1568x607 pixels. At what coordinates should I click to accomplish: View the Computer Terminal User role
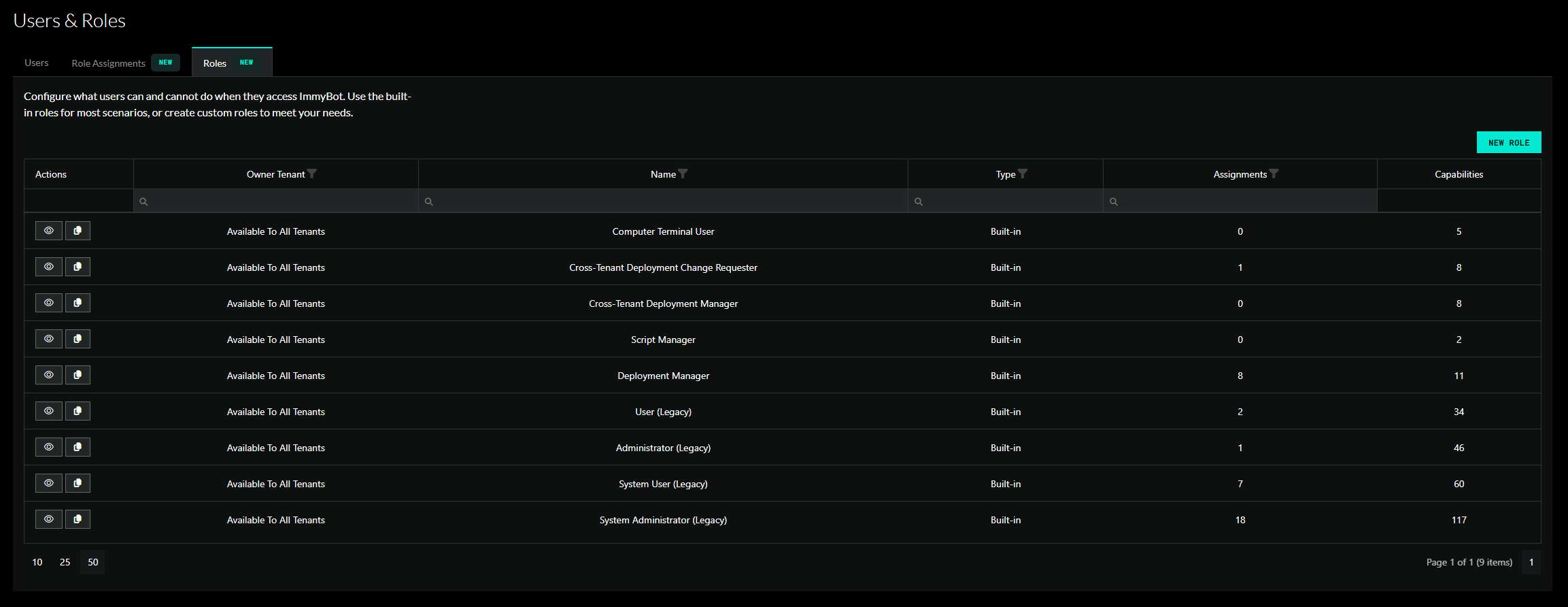(x=49, y=231)
